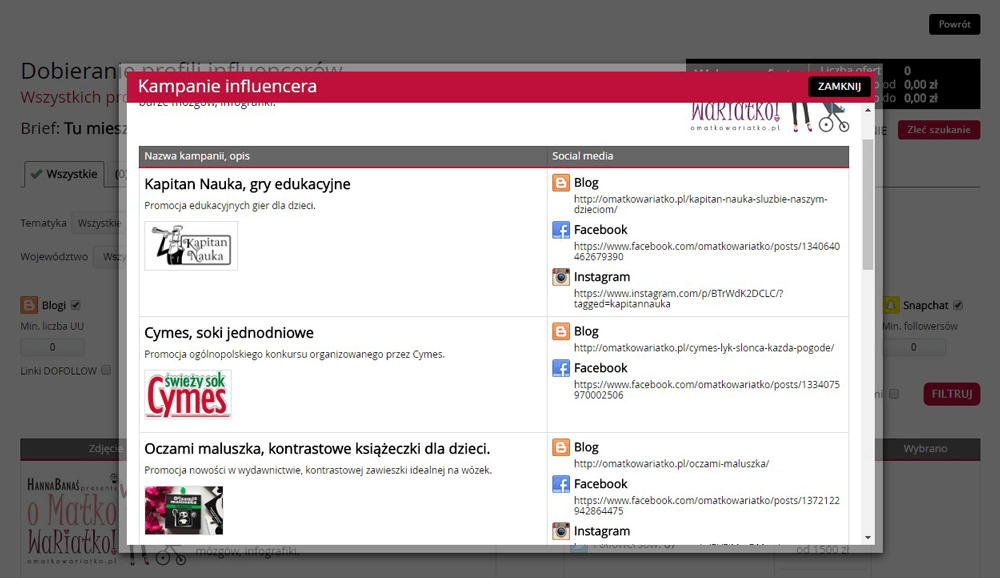Open the cymes-lyk-slonca blog link
Viewport: 1000px width, 578px height.
(x=703, y=348)
